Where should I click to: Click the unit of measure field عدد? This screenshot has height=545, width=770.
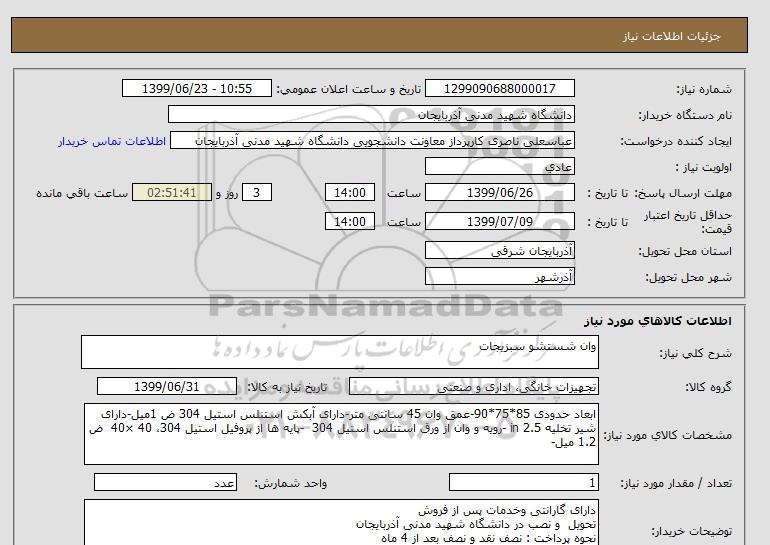coord(165,483)
